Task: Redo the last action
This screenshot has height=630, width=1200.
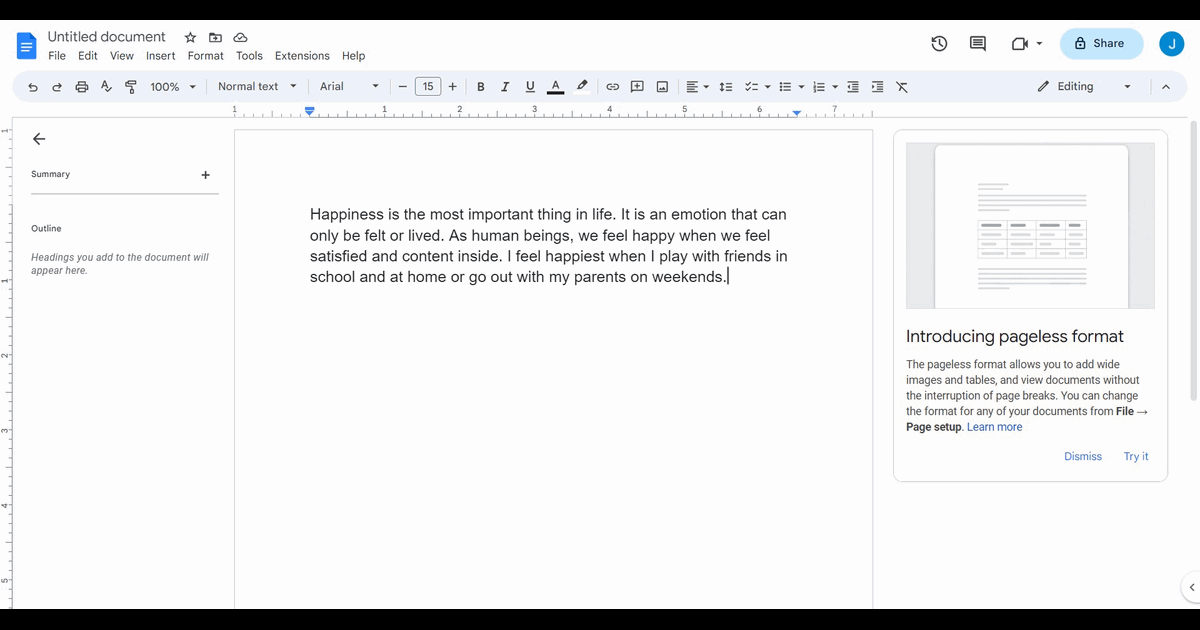Action: tap(57, 87)
